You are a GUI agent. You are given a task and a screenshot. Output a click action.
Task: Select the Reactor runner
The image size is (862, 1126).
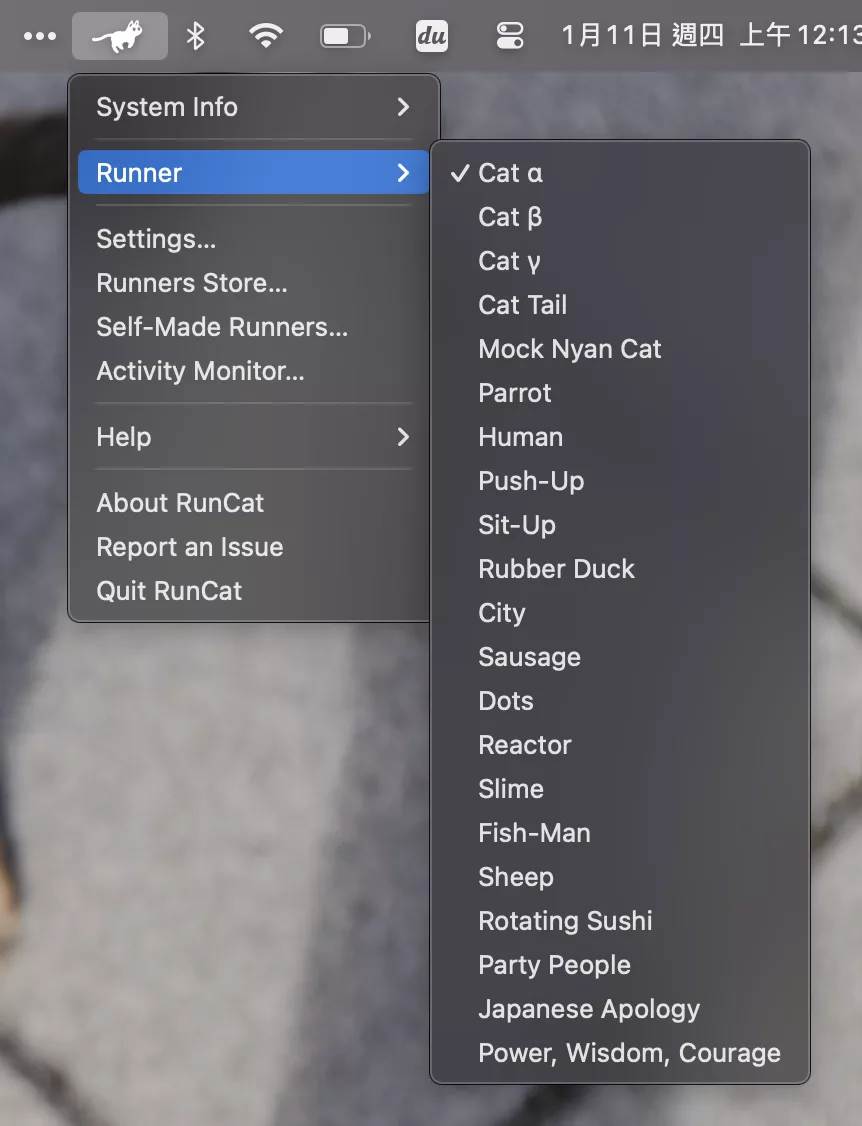coord(620,745)
